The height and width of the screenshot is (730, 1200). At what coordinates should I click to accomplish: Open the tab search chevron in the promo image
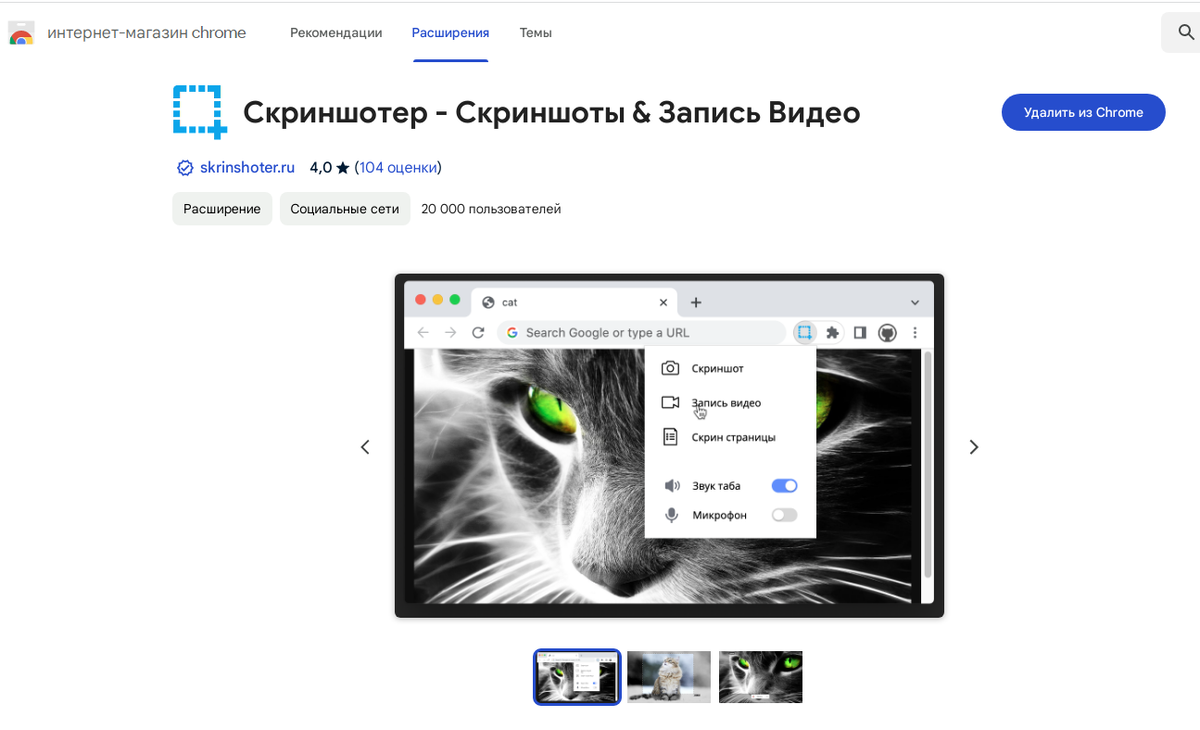(914, 301)
